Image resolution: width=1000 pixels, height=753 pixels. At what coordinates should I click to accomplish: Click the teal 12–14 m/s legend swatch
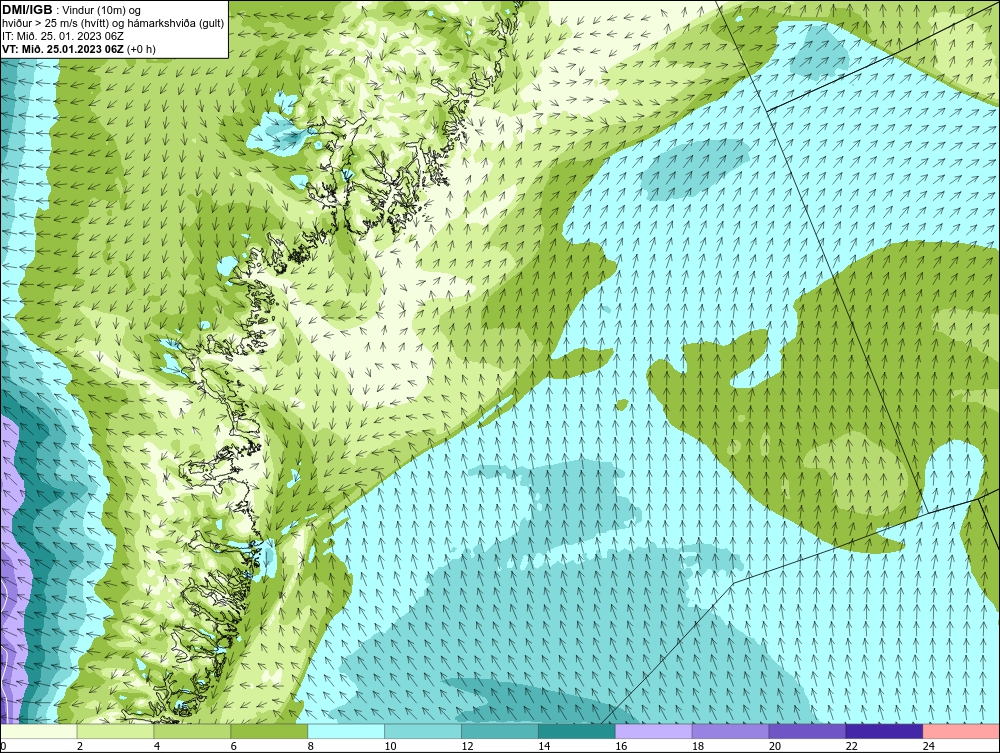pyautogui.click(x=499, y=731)
